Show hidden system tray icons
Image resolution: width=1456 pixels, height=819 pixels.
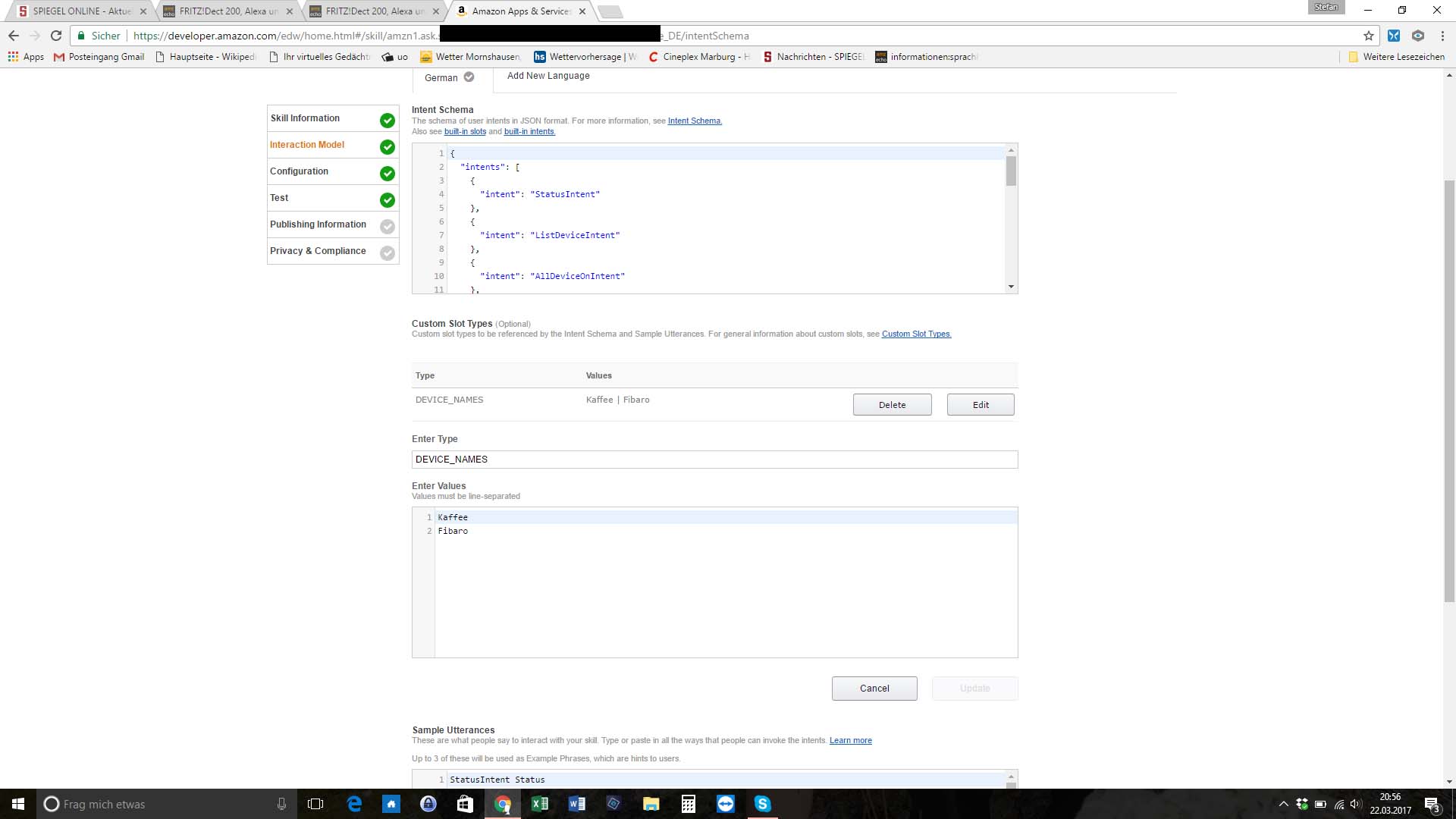(x=1283, y=804)
